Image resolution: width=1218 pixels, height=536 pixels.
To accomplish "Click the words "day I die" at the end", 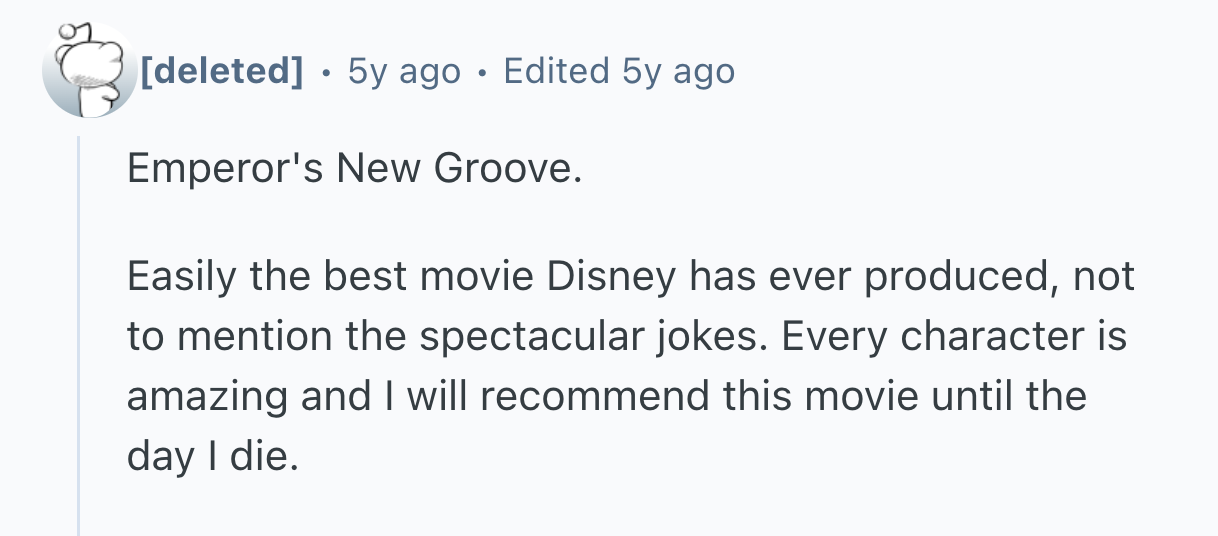I will pyautogui.click(x=212, y=457).
